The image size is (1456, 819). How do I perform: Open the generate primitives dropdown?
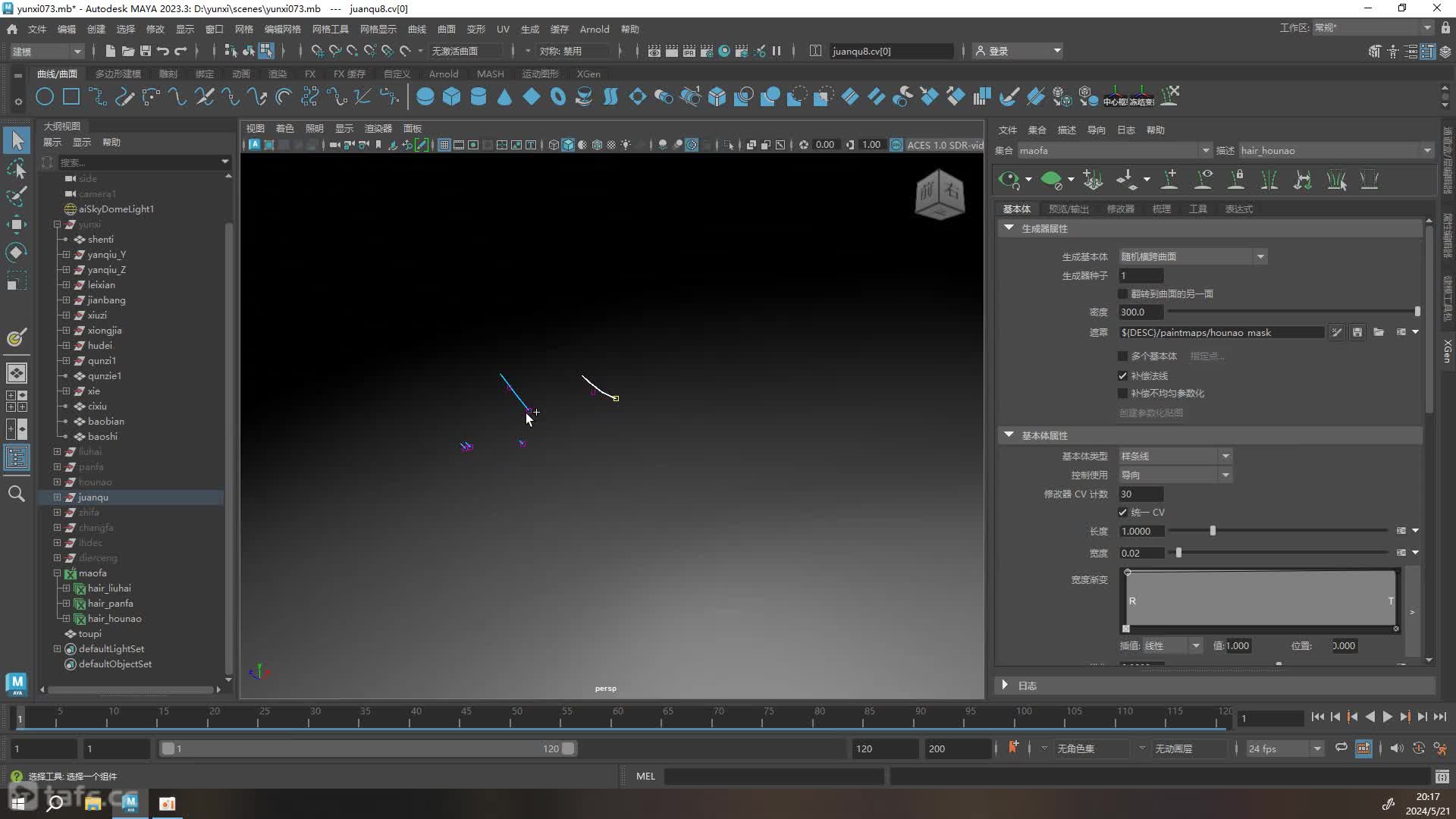click(1193, 256)
